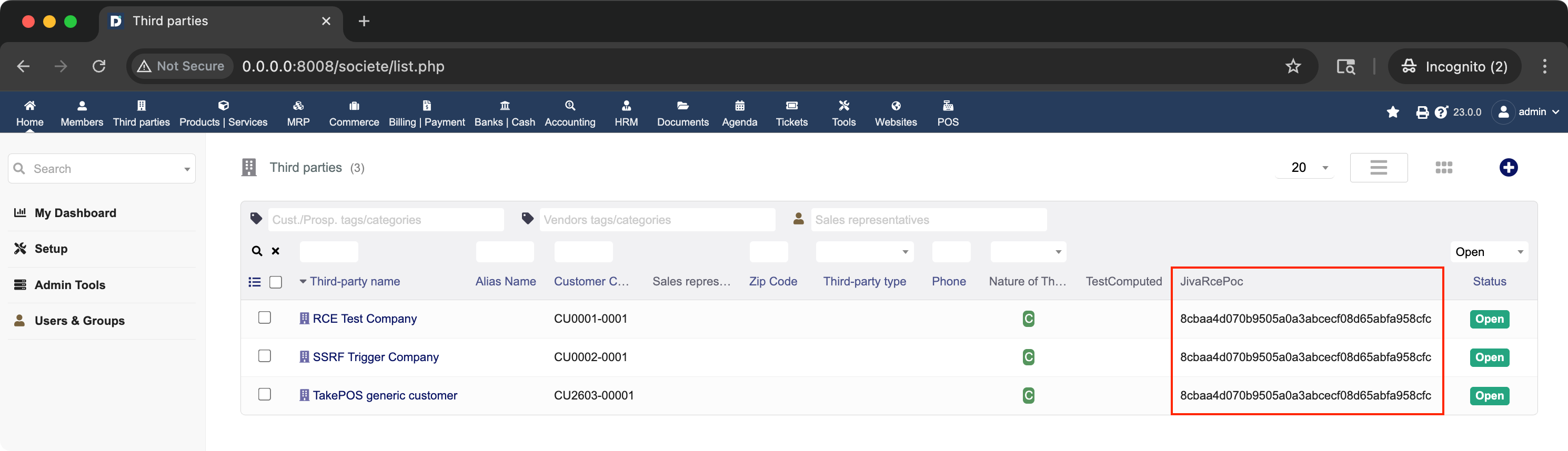Open Third parties top menu

141,113
